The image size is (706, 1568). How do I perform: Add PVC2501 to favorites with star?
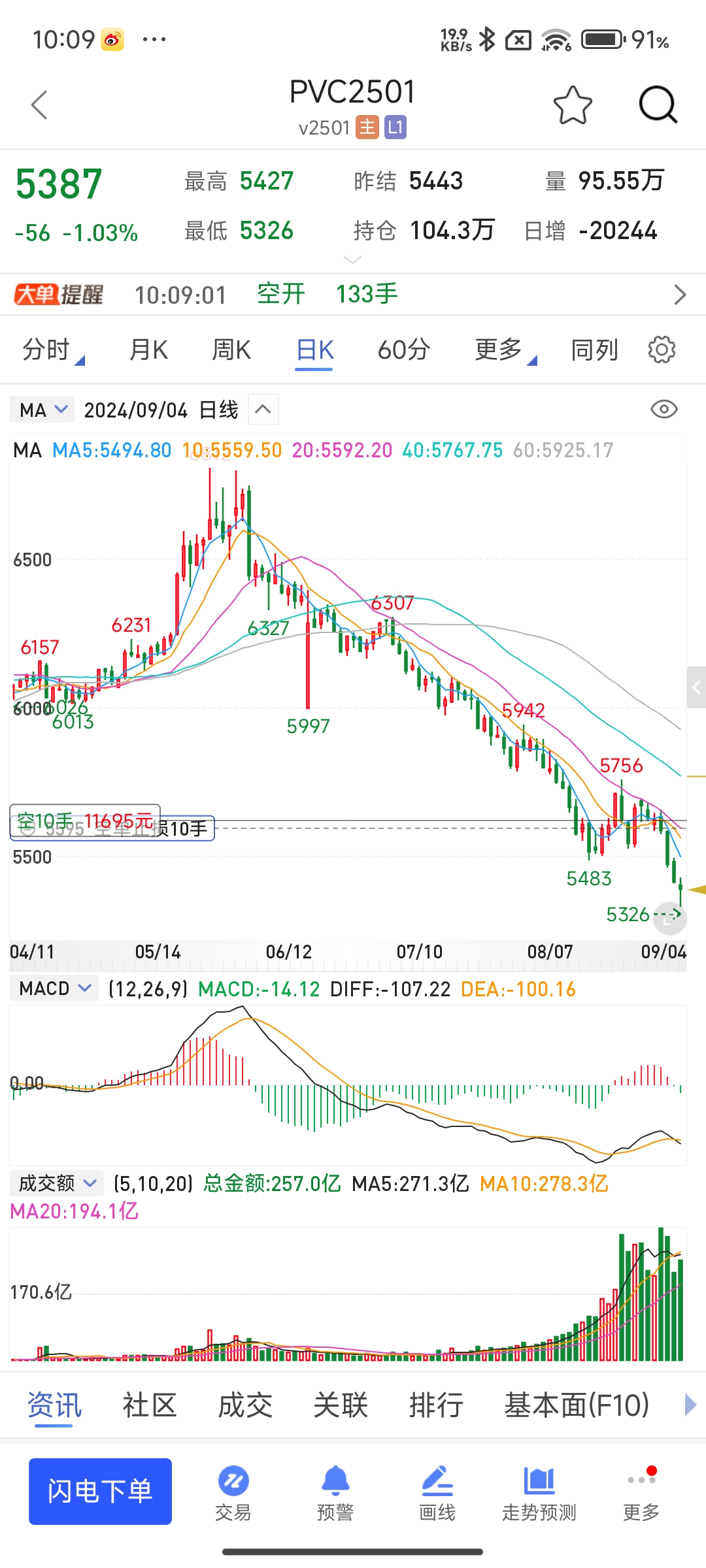coord(572,105)
